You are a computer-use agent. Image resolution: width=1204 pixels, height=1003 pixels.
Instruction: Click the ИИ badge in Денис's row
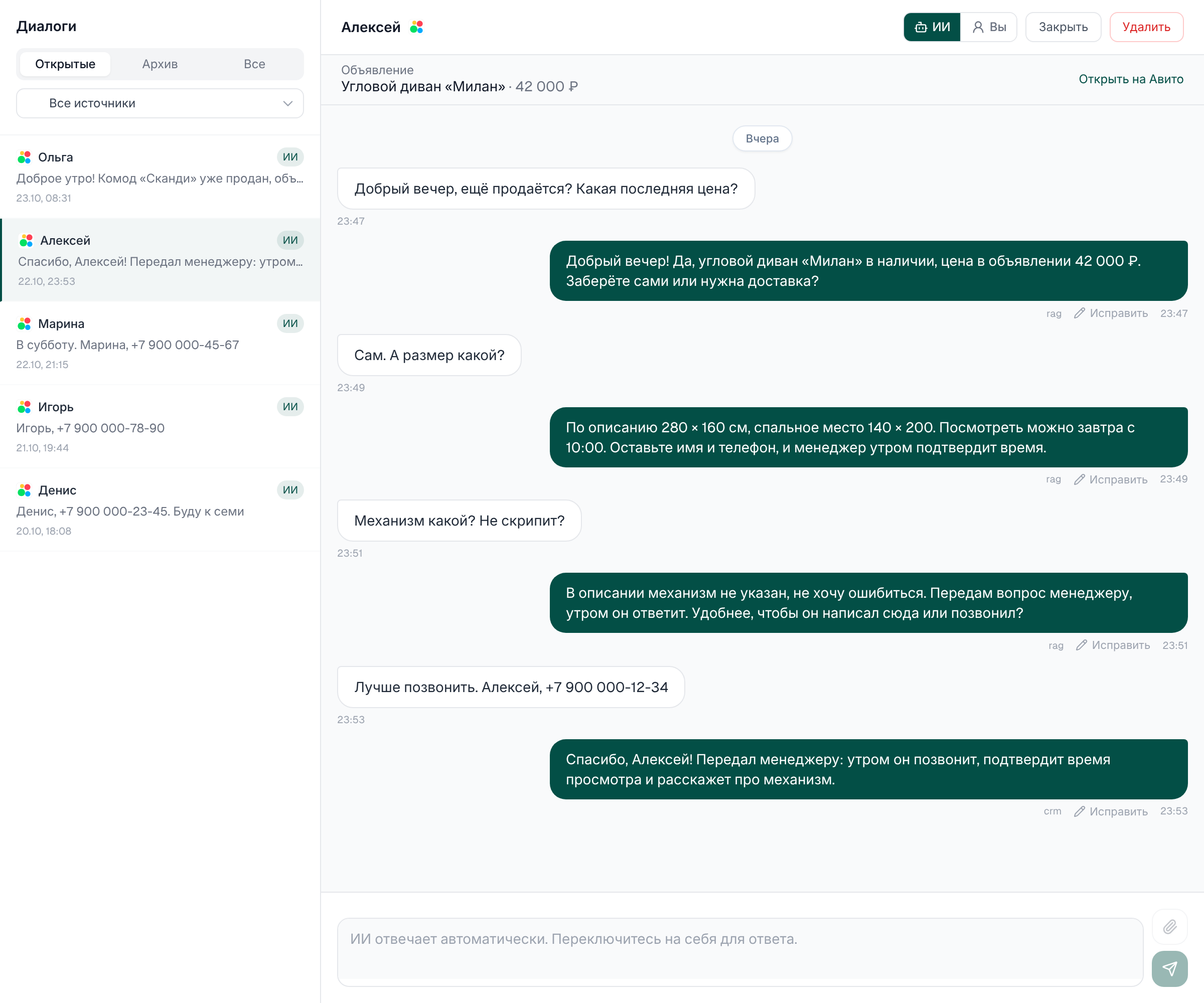coord(290,490)
